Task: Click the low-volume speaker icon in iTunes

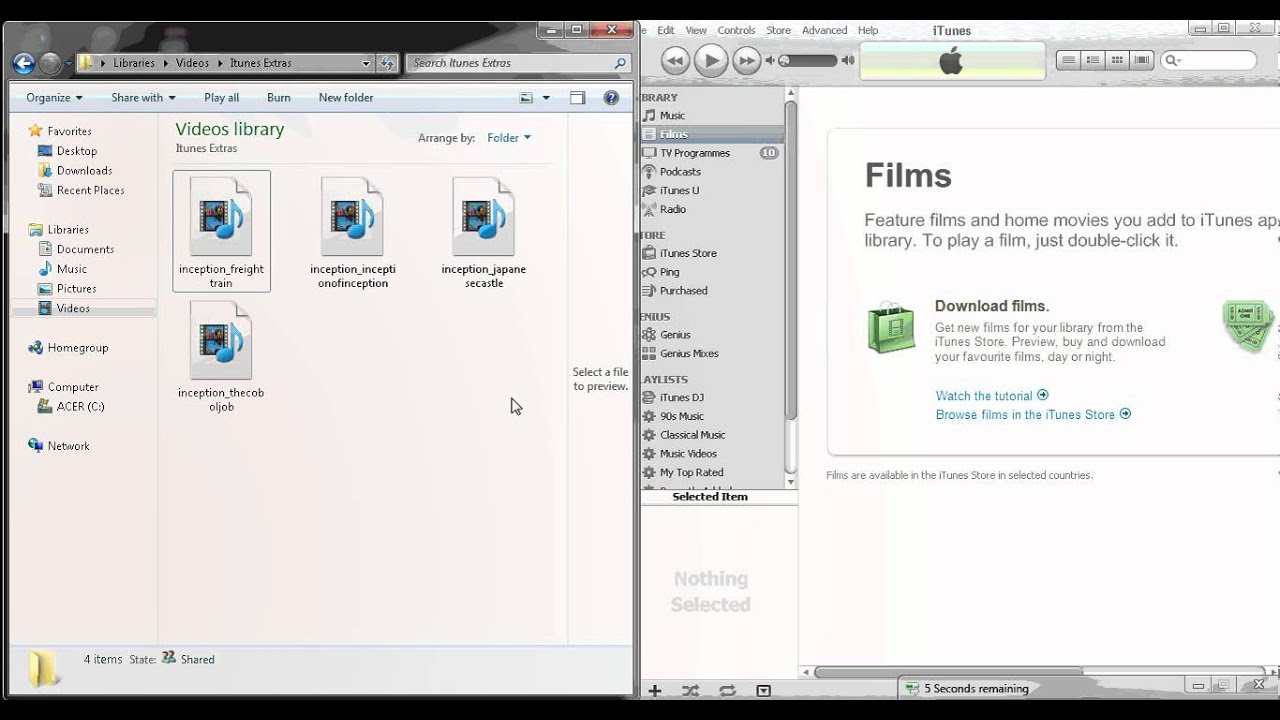Action: (x=771, y=61)
